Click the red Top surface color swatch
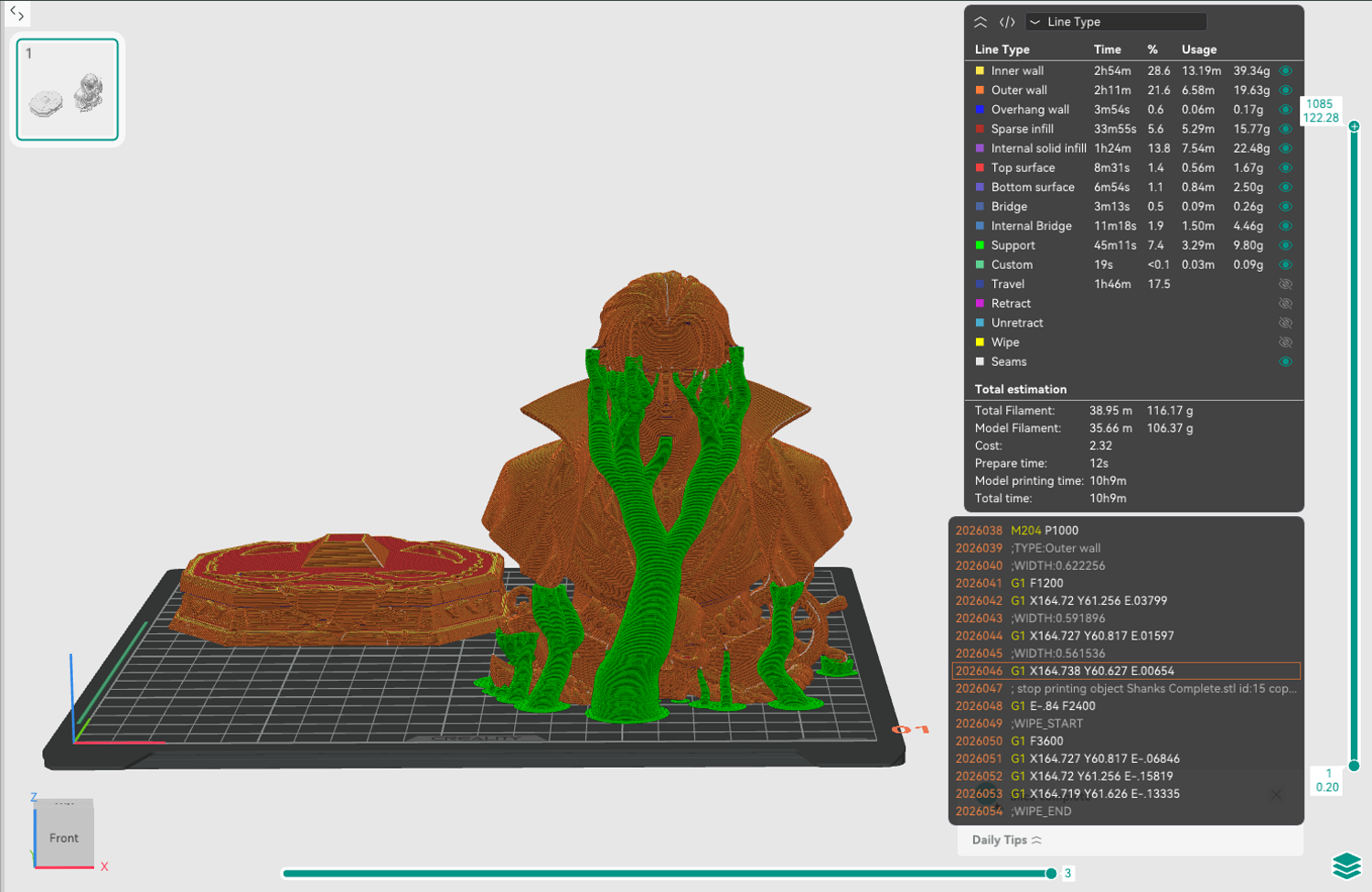The height and width of the screenshot is (892, 1372). (x=980, y=167)
